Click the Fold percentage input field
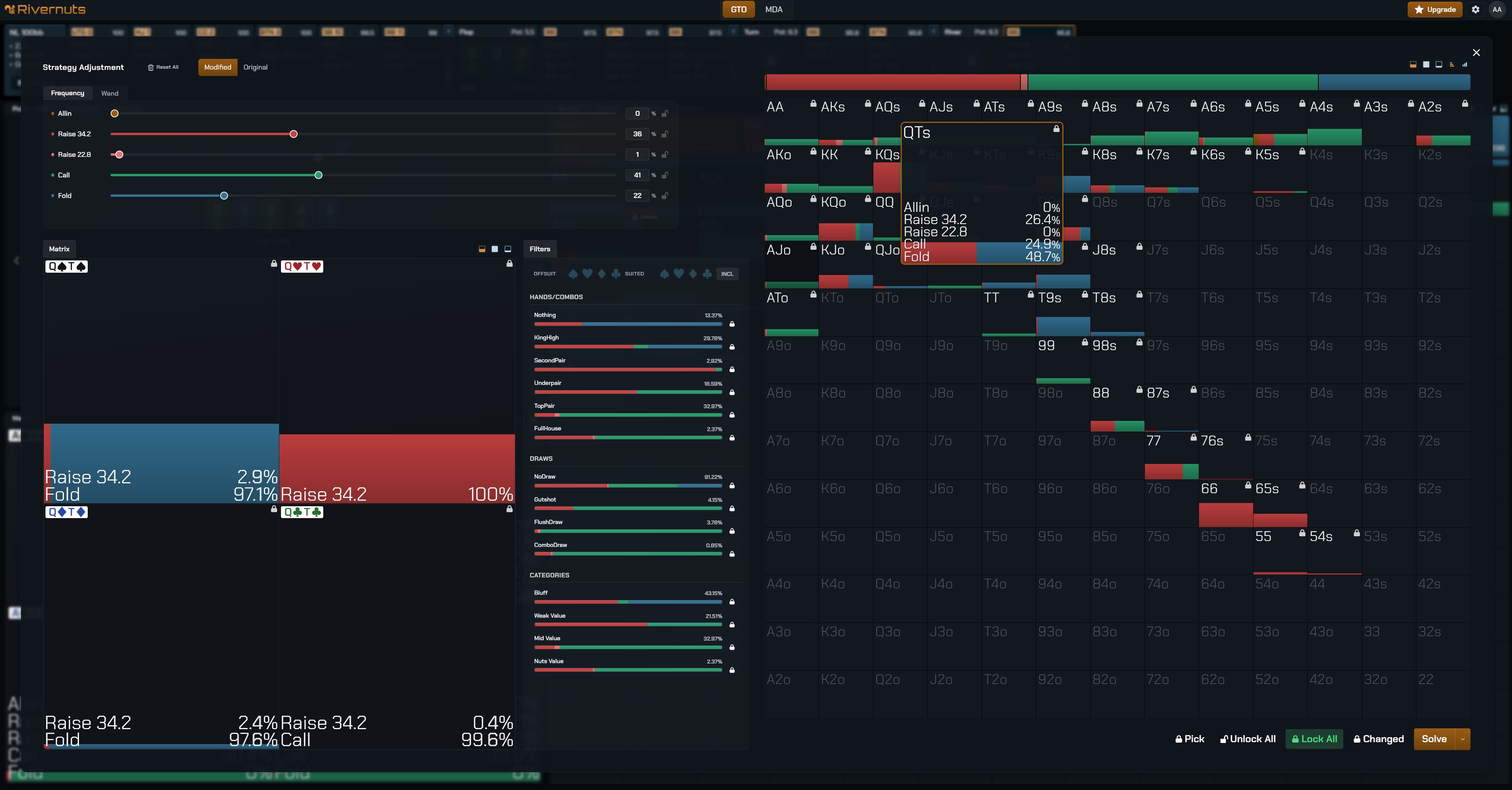1512x790 pixels. (637, 196)
